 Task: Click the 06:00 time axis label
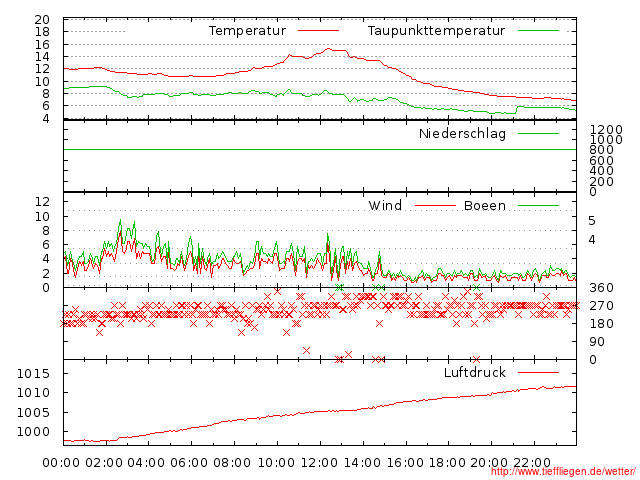[189, 463]
